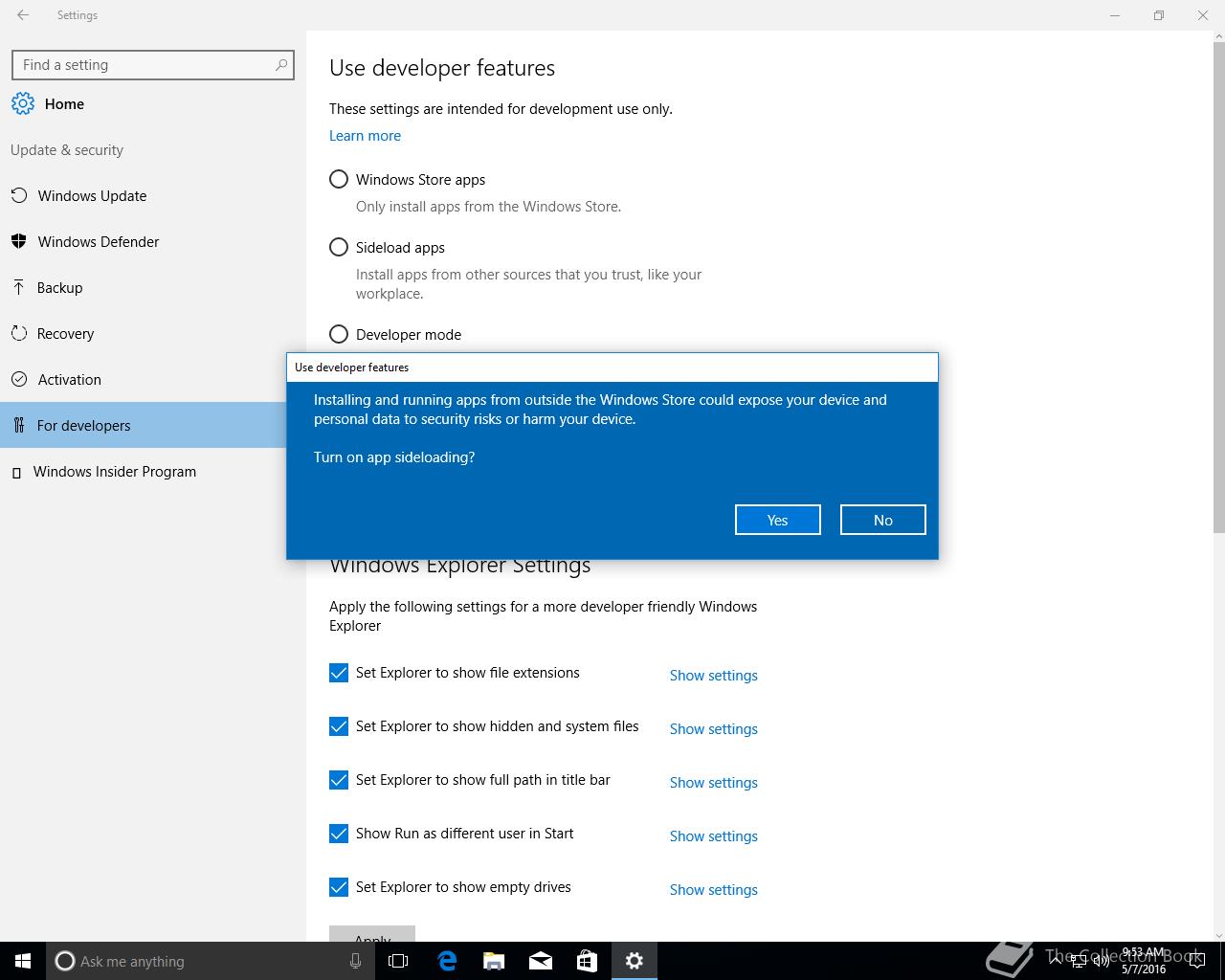Show settings for full path in title bar
Viewport: 1225px width, 980px height.
coord(713,783)
